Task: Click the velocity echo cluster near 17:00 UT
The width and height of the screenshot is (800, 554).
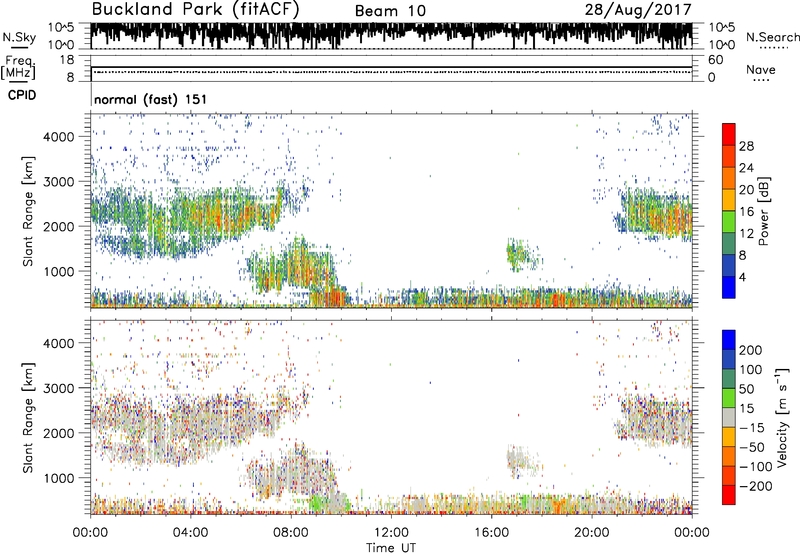Action: (522, 461)
